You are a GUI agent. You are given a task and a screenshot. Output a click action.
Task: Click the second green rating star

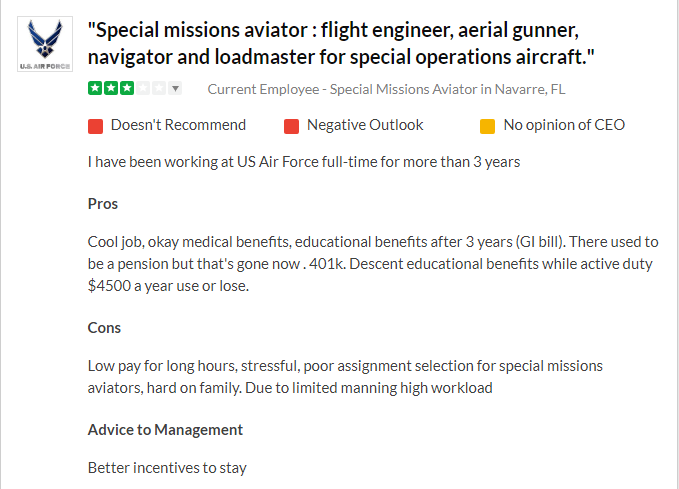(111, 89)
